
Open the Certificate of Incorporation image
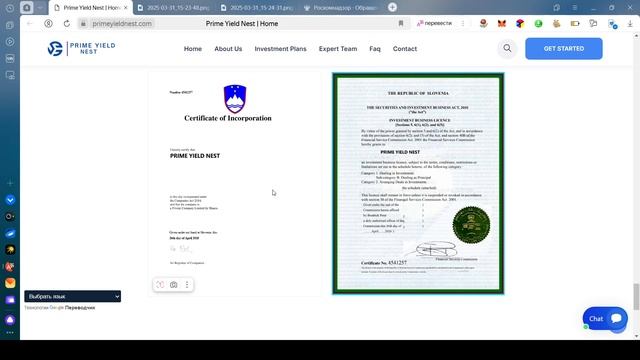point(235,184)
